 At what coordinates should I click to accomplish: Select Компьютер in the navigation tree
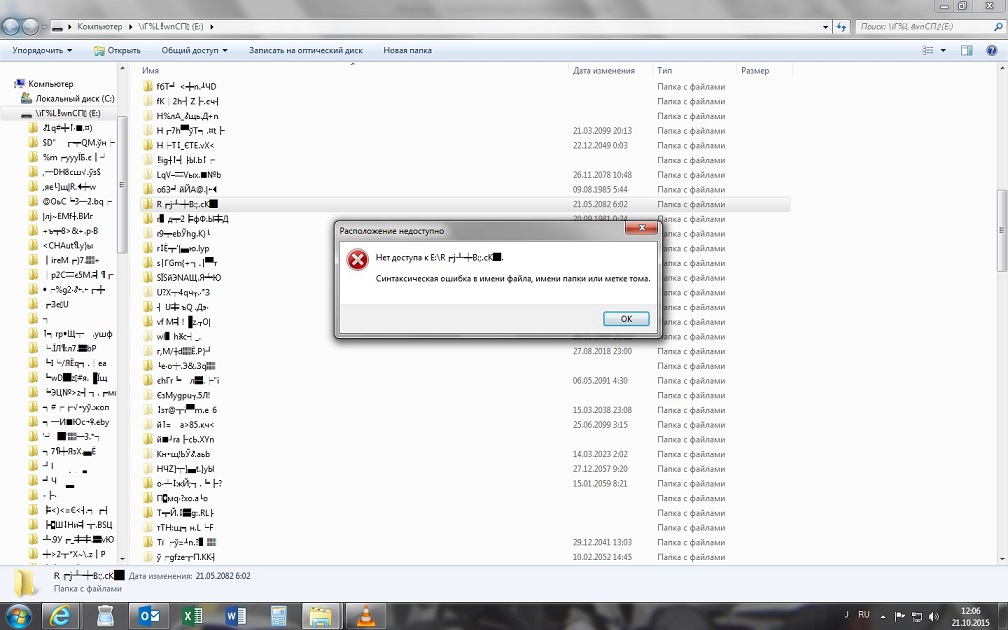pos(50,84)
